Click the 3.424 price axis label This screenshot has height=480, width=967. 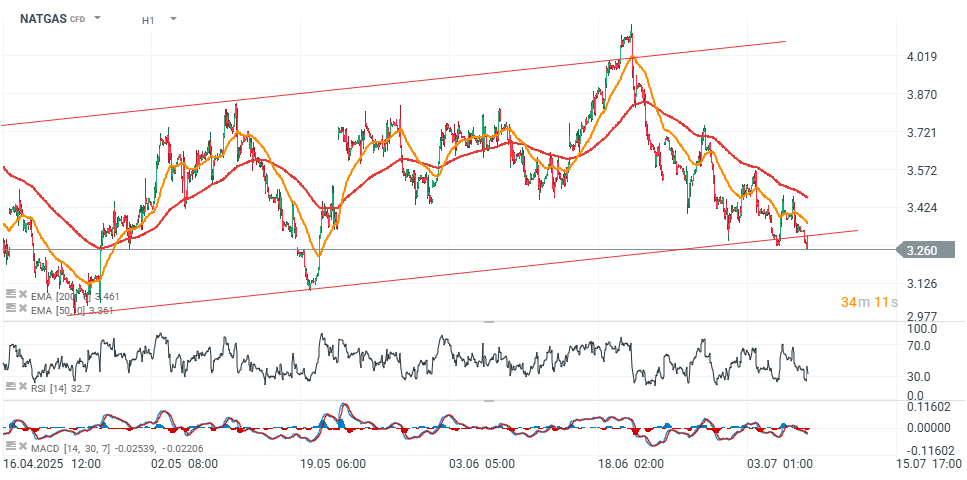tap(921, 208)
